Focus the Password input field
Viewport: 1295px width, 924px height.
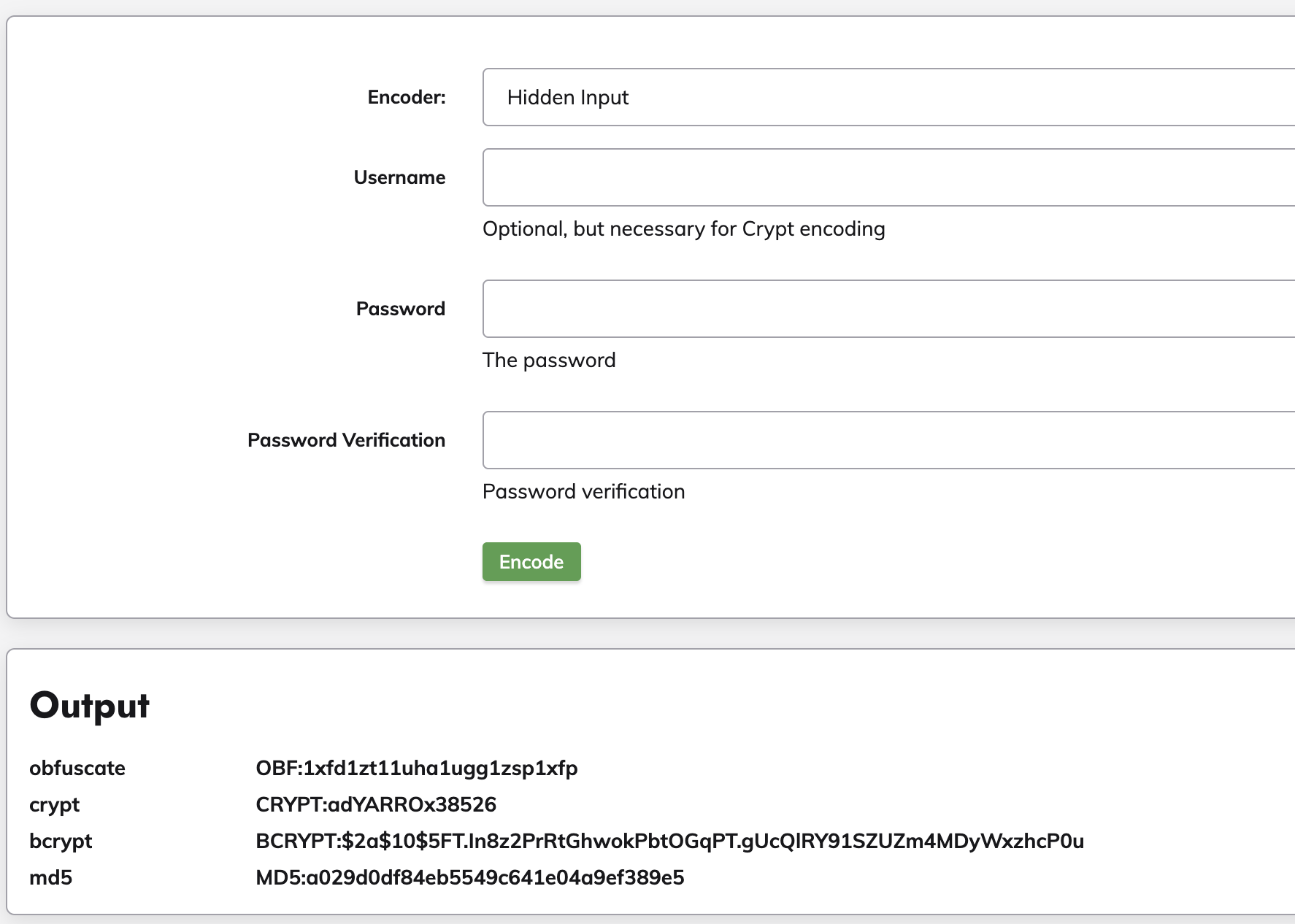click(x=887, y=309)
